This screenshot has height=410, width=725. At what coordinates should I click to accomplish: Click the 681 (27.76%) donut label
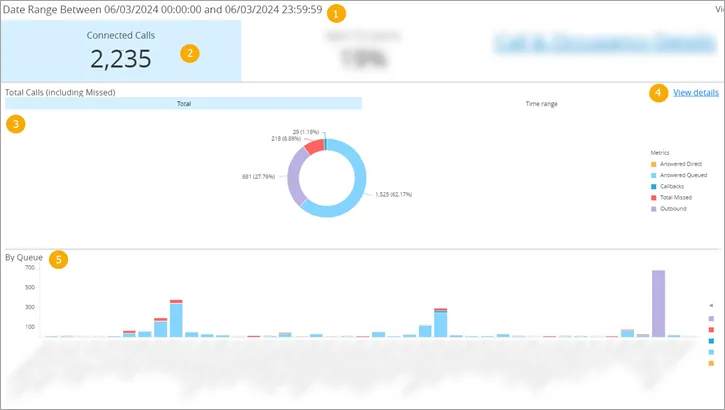point(258,177)
